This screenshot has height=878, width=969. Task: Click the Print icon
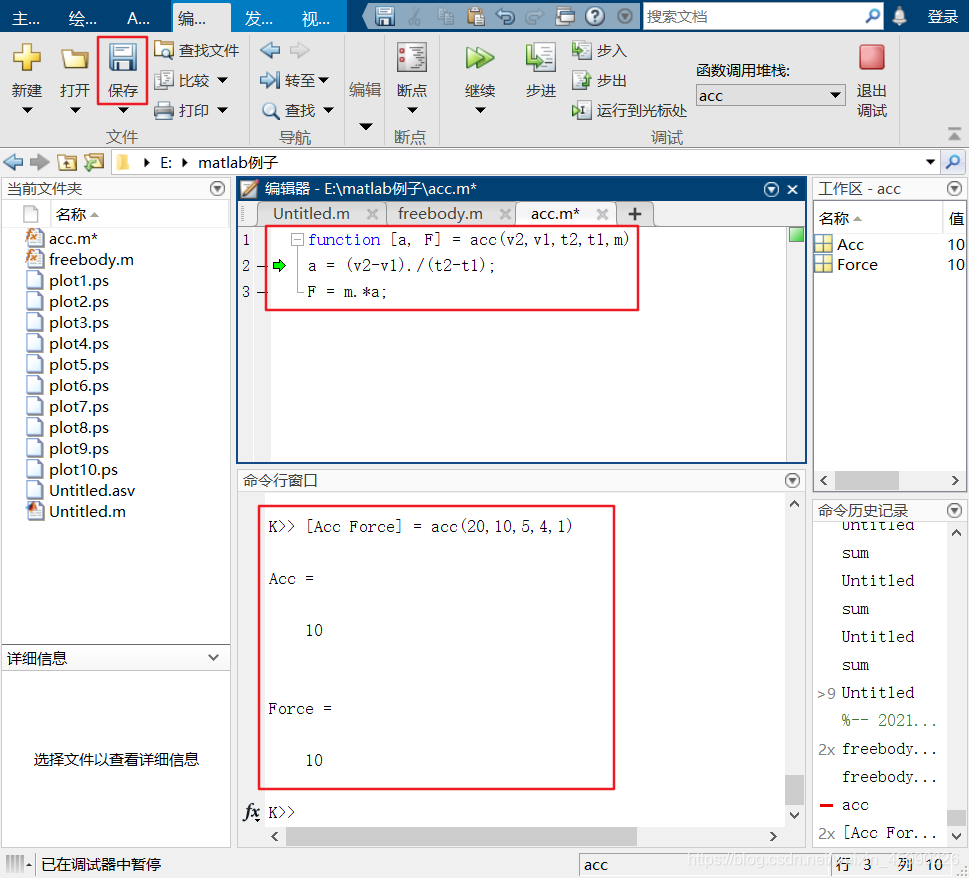[164, 111]
